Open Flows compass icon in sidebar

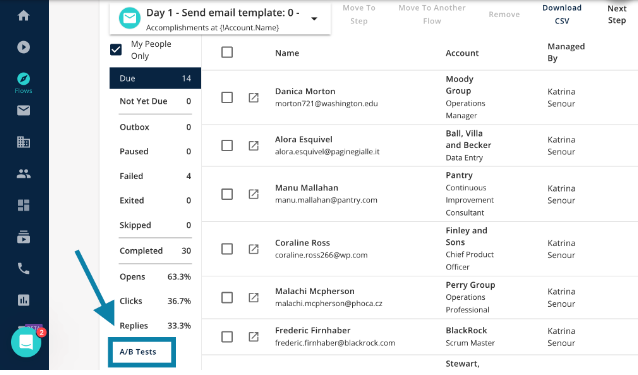tap(24, 79)
